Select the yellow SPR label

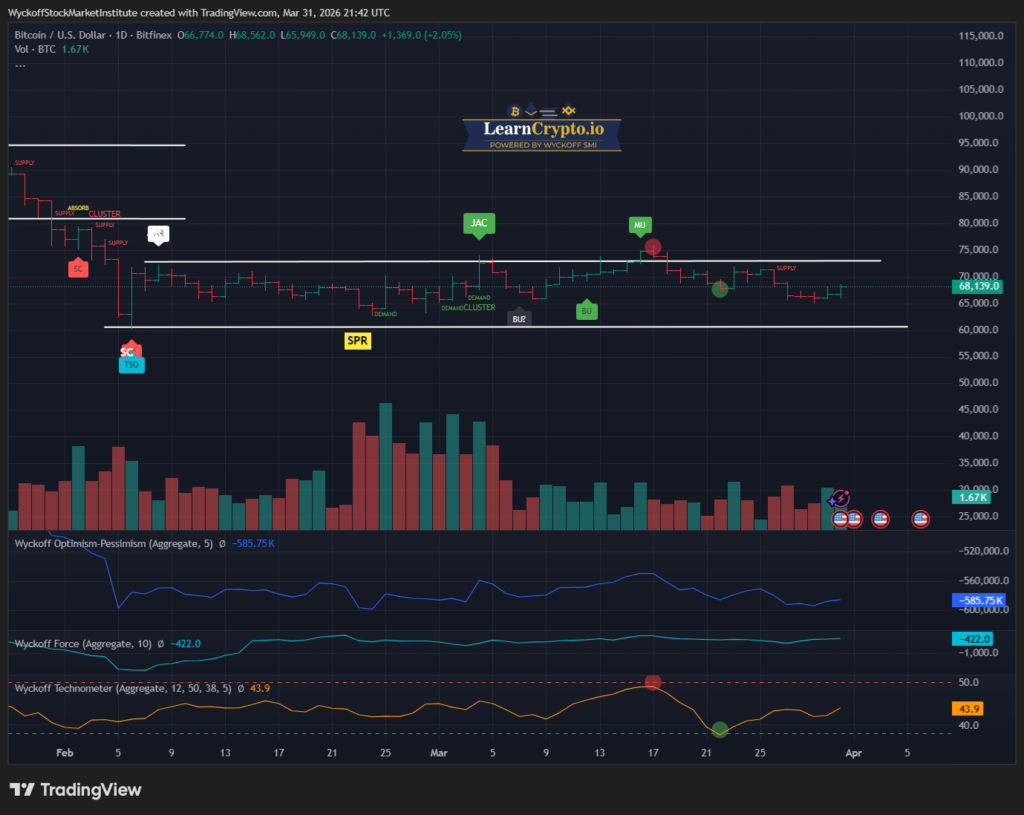tap(357, 341)
